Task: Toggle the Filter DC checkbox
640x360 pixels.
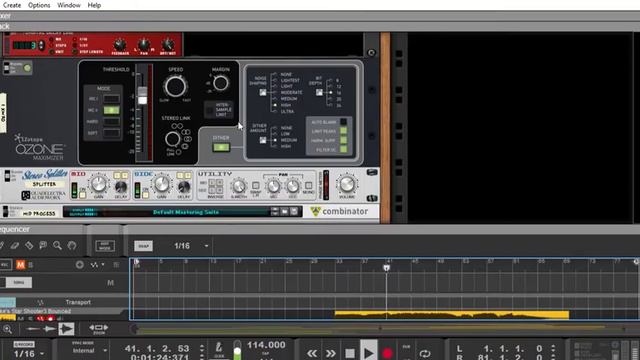Action: (344, 150)
